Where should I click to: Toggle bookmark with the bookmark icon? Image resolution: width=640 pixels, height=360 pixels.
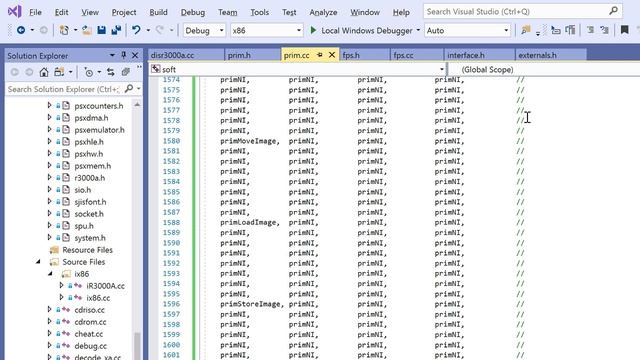(624, 30)
